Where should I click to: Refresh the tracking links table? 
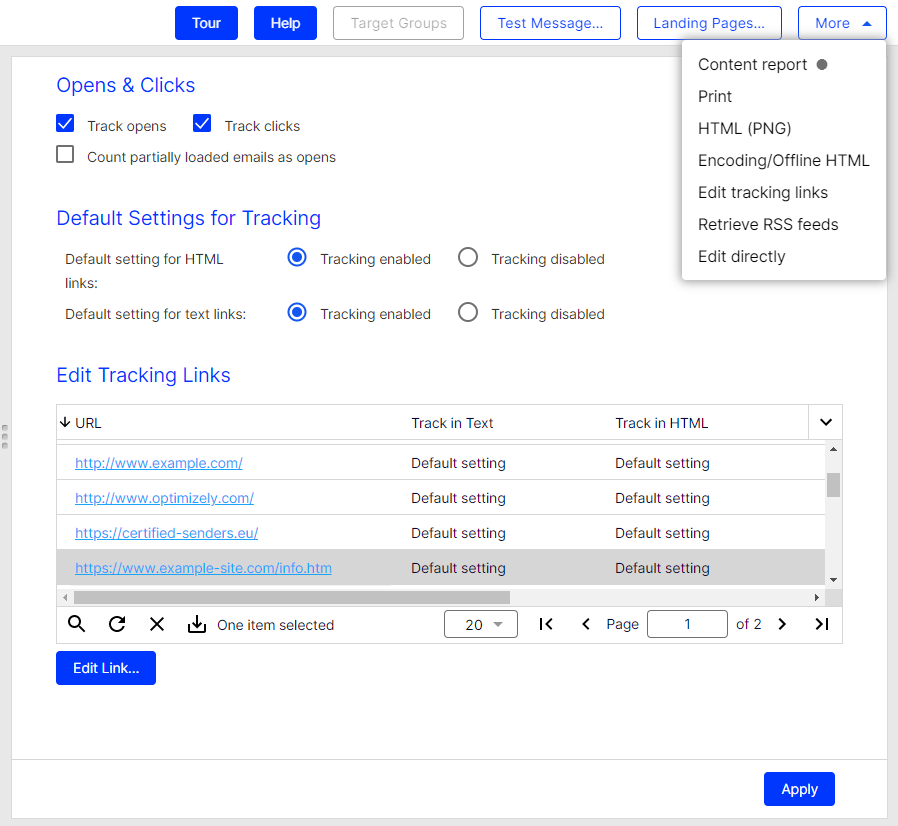coord(117,624)
